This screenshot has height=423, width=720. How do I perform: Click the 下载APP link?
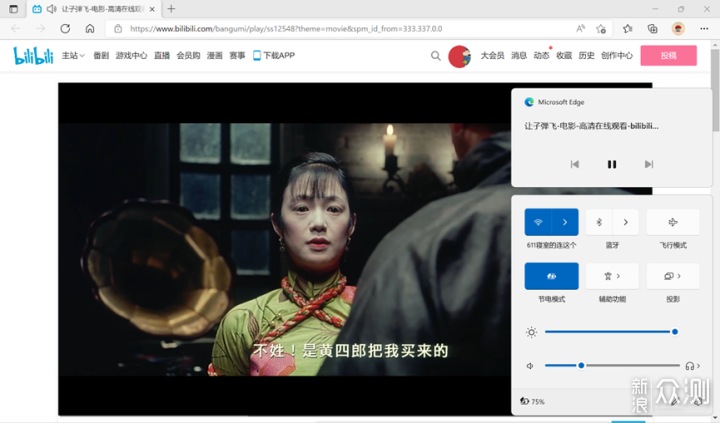[274, 56]
